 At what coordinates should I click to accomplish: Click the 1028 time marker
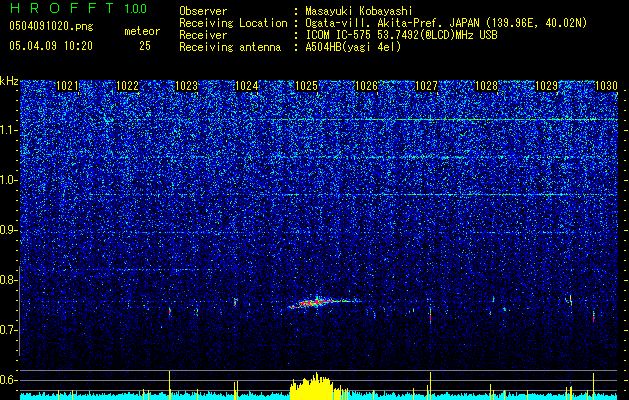coord(486,86)
